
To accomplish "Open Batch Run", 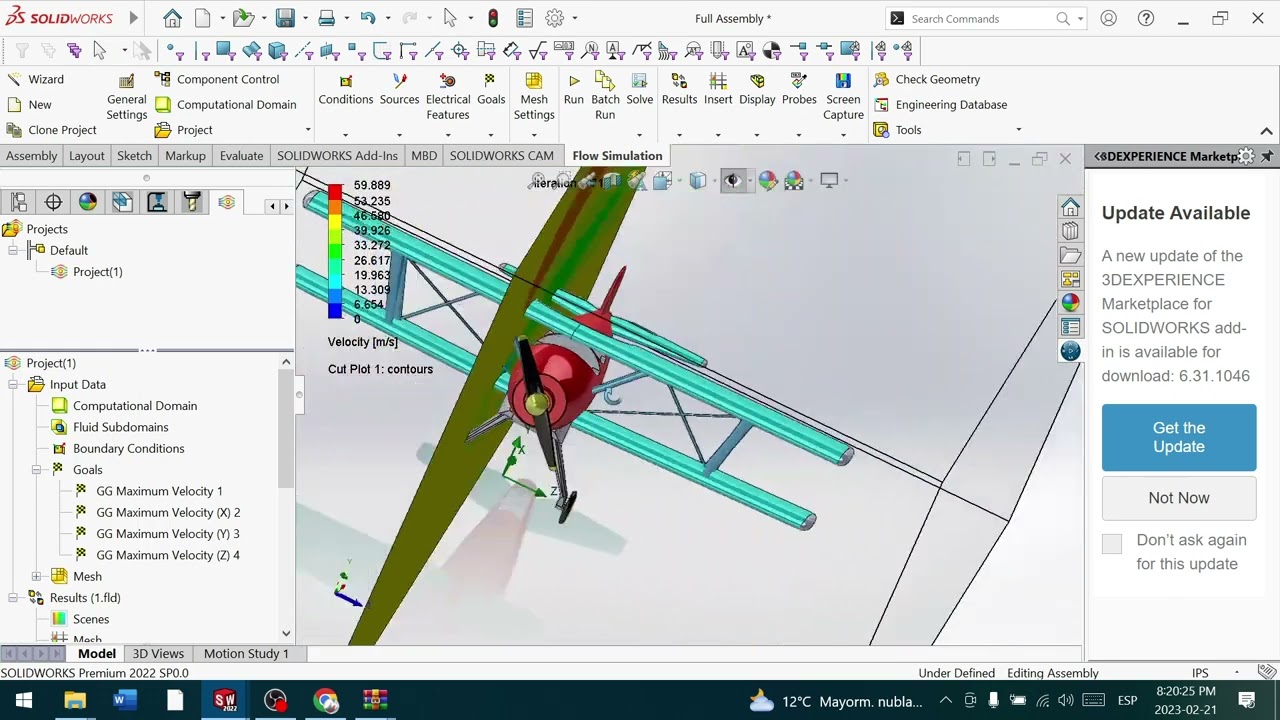I will (x=605, y=97).
